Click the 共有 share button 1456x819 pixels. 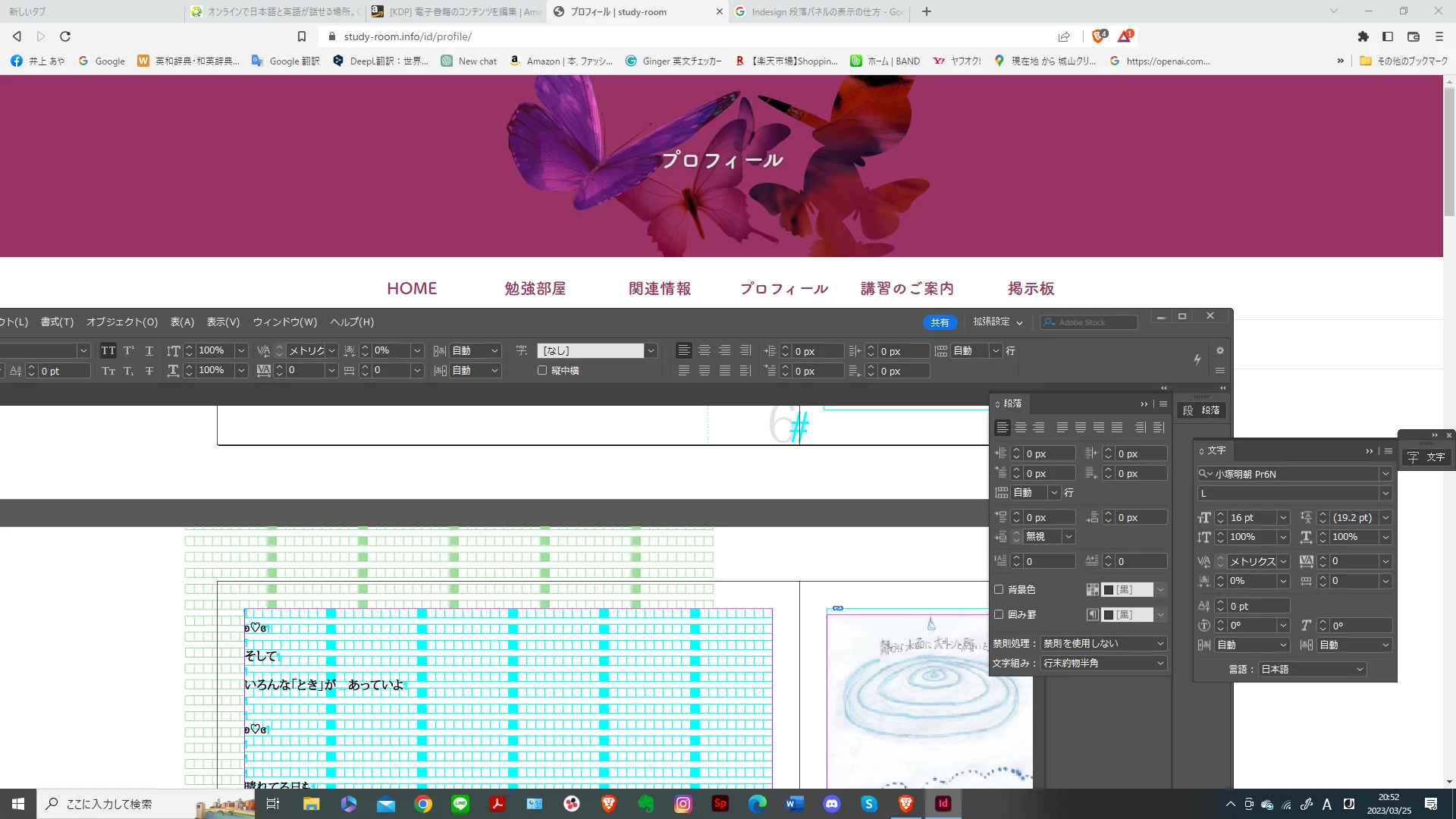coord(940,322)
